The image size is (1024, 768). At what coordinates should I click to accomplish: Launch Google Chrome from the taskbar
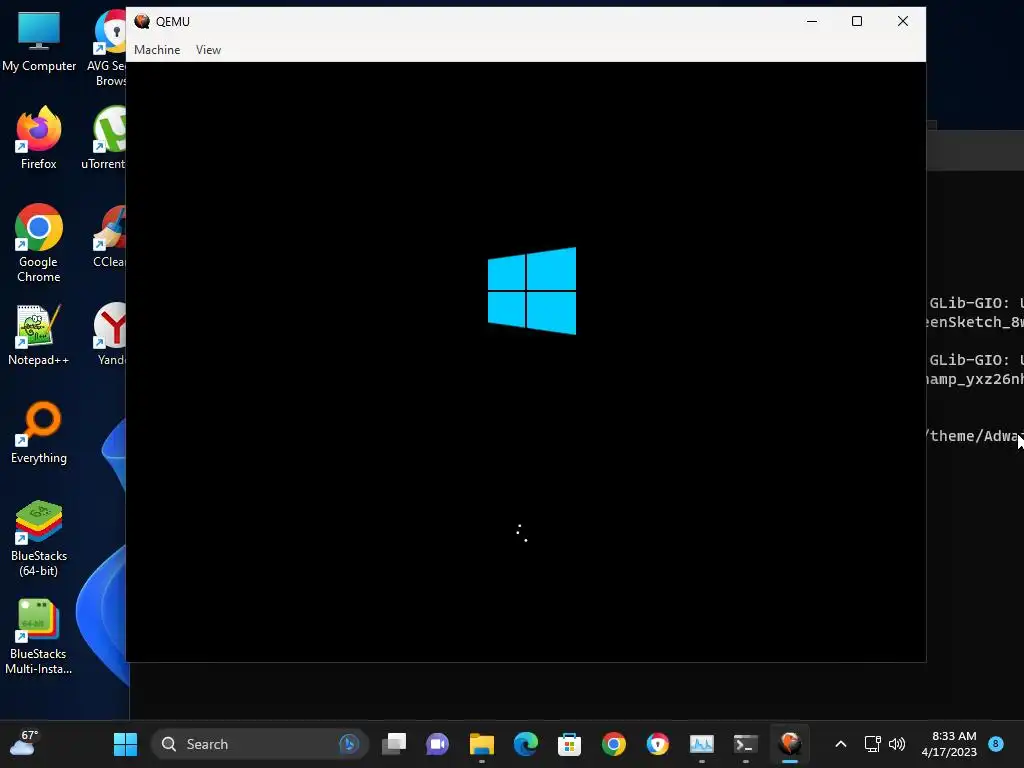[613, 744]
